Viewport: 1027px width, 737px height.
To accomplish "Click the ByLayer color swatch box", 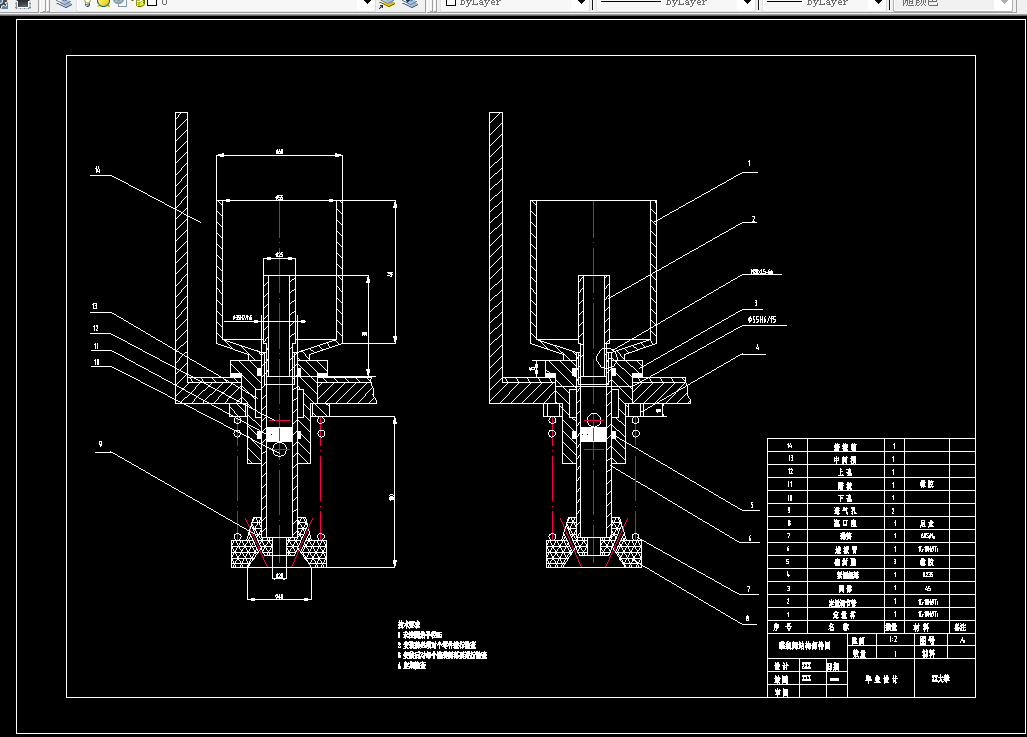I will coord(451,3).
